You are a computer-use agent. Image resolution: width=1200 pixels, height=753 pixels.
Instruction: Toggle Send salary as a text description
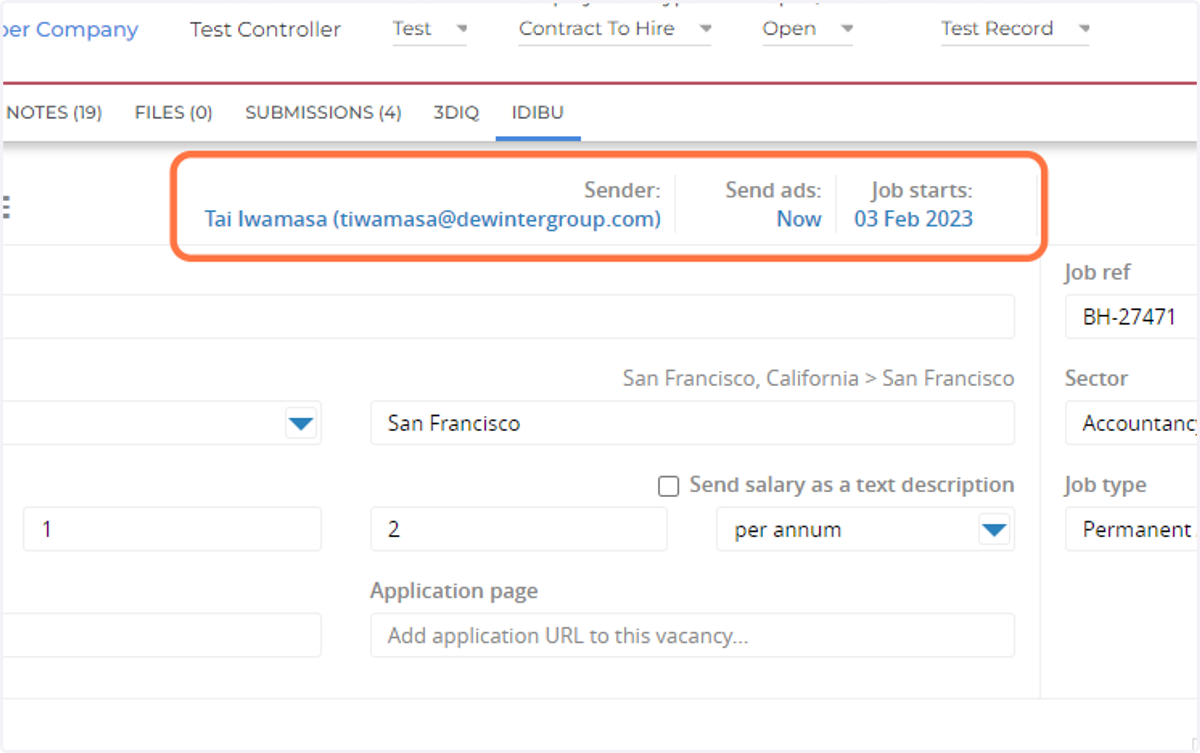[668, 486]
